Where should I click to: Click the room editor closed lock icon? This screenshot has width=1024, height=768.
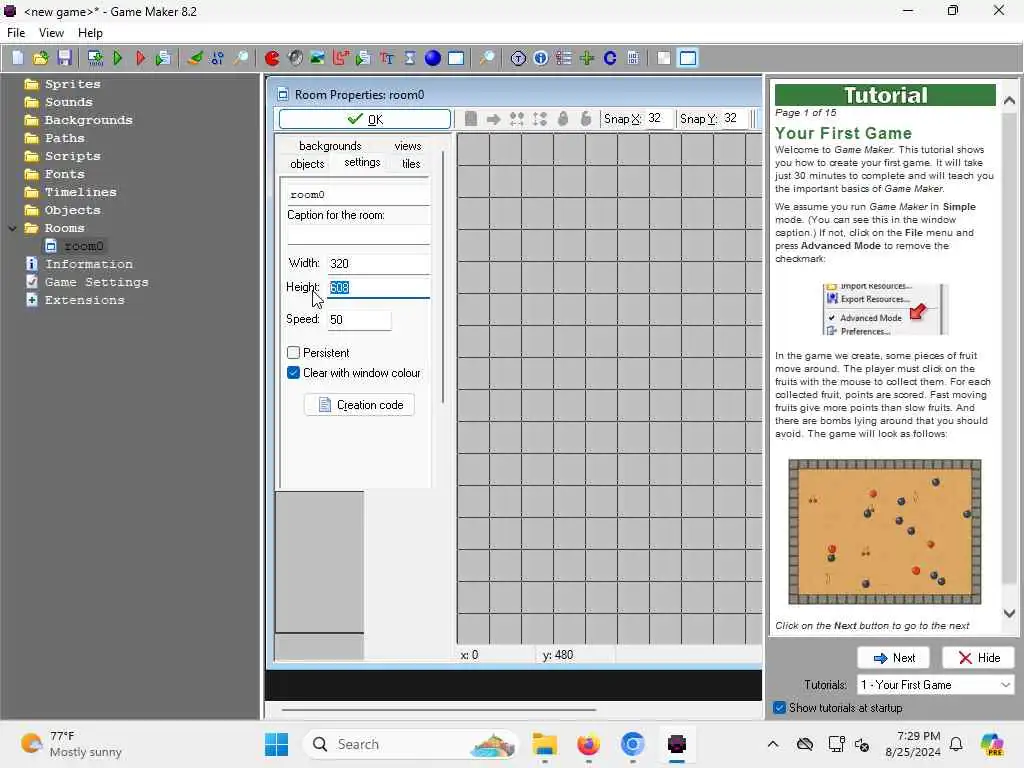point(563,119)
